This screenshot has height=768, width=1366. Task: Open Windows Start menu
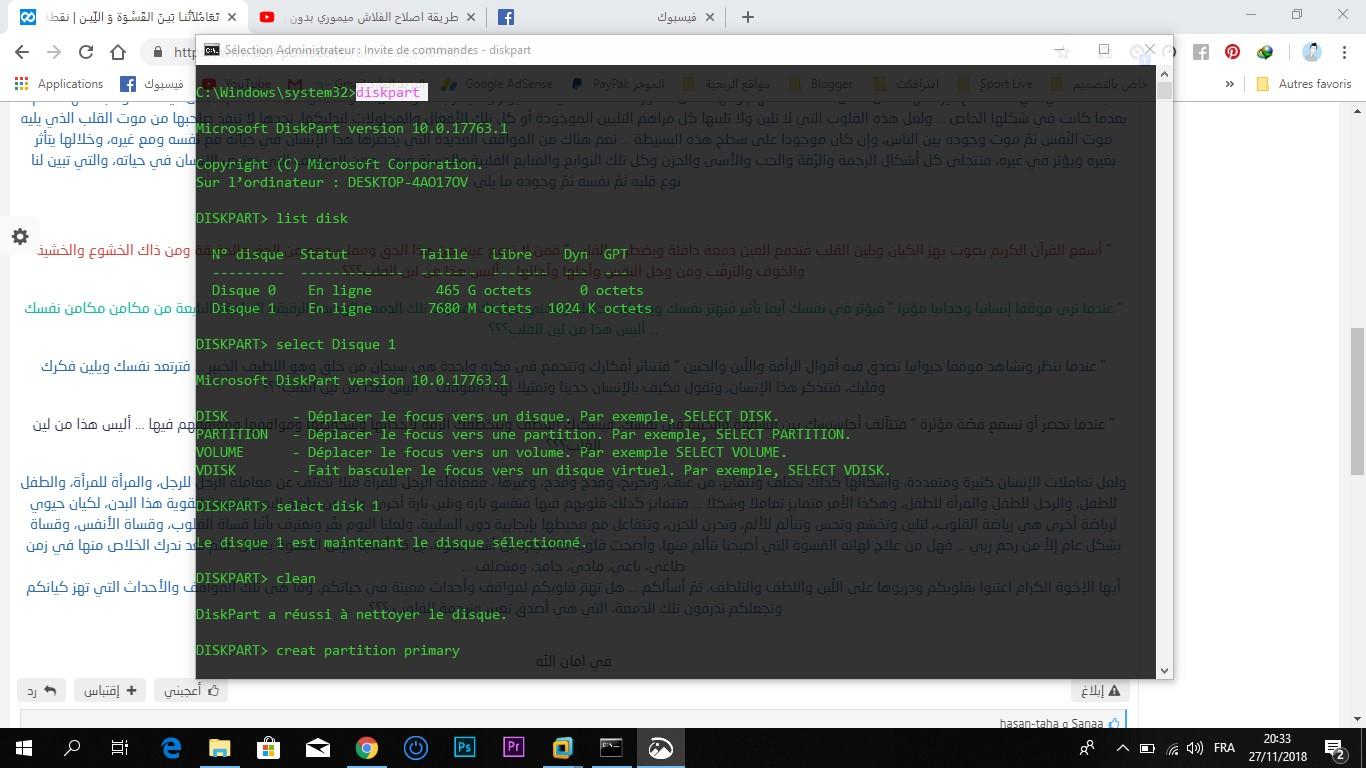24,747
